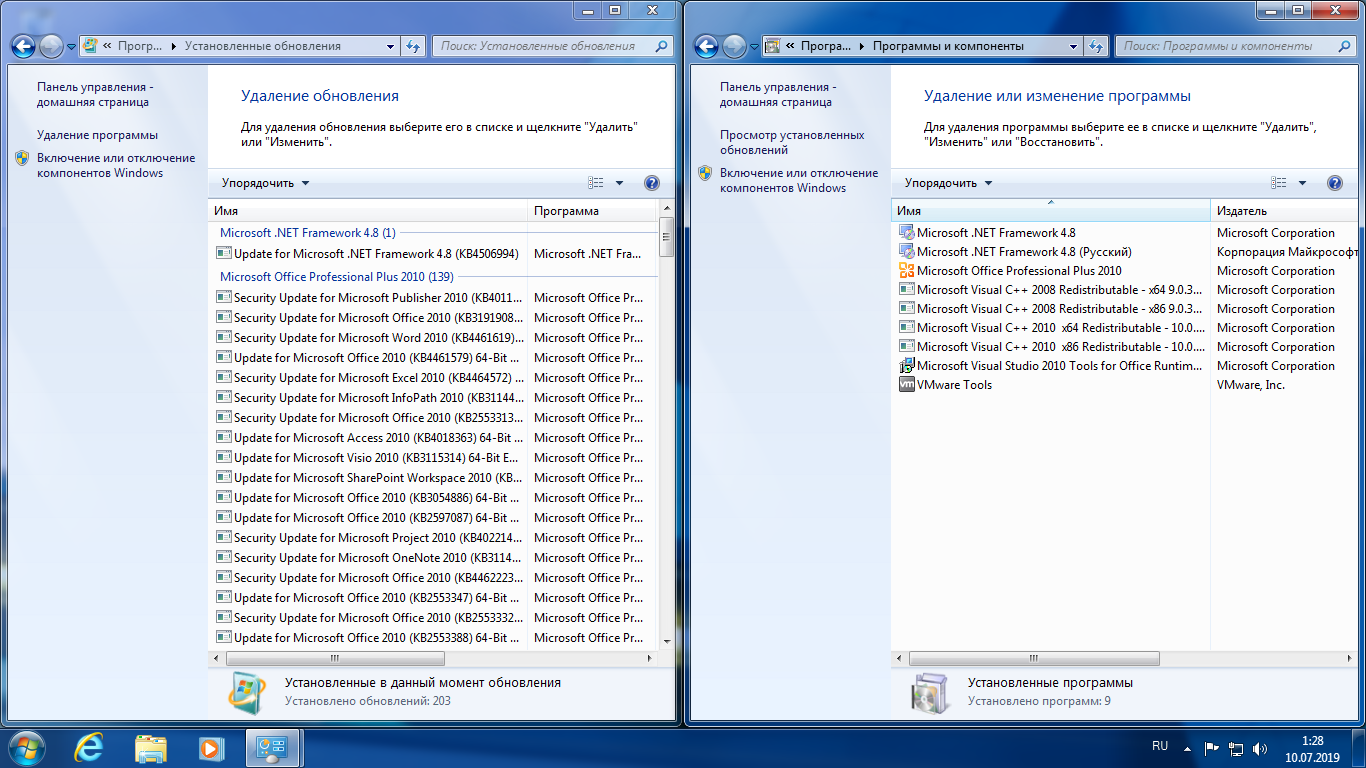Click Включение или отключение компонентов link in Updates window

[x=116, y=165]
